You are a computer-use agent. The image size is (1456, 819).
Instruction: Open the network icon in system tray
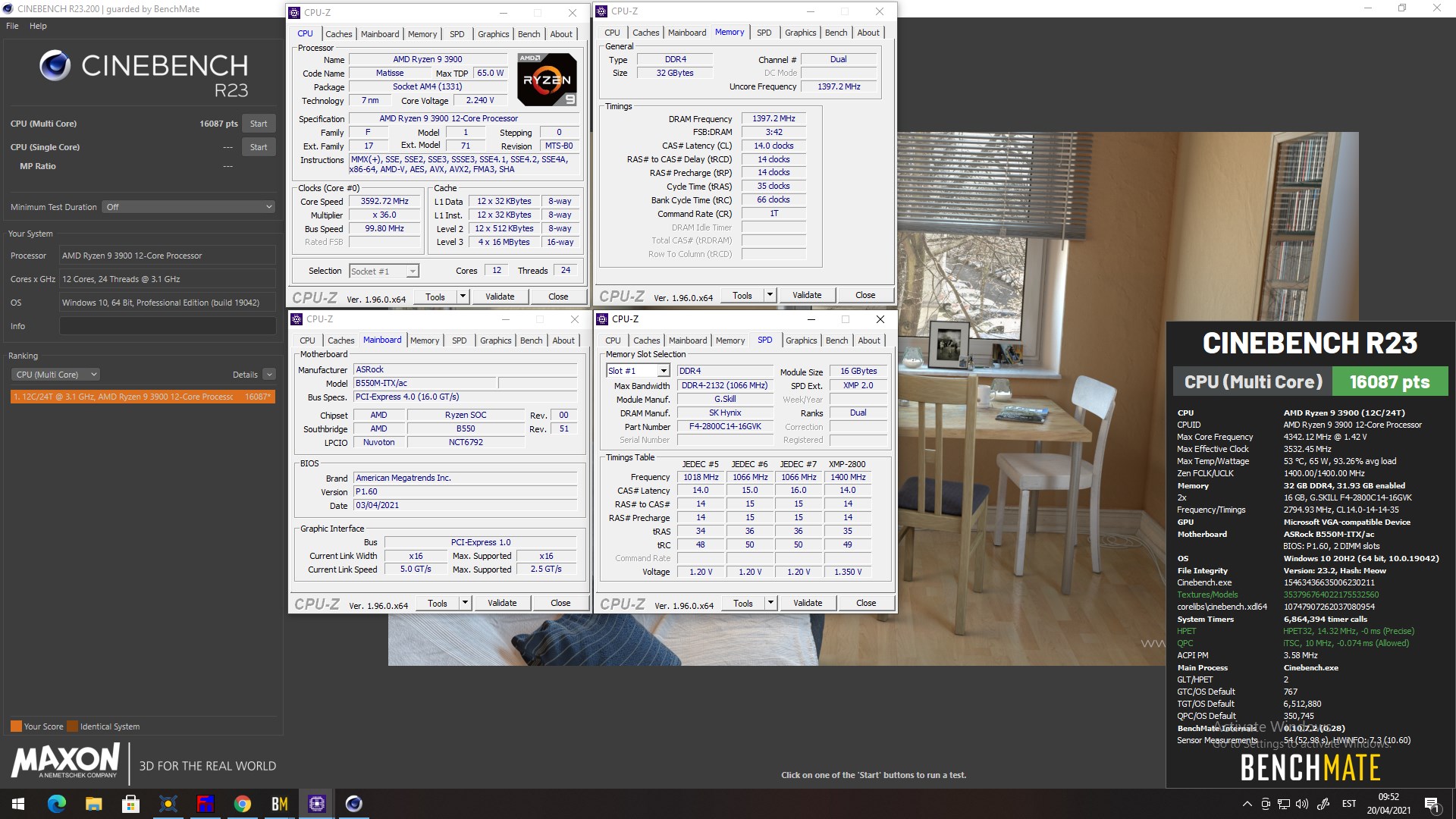tap(1284, 804)
